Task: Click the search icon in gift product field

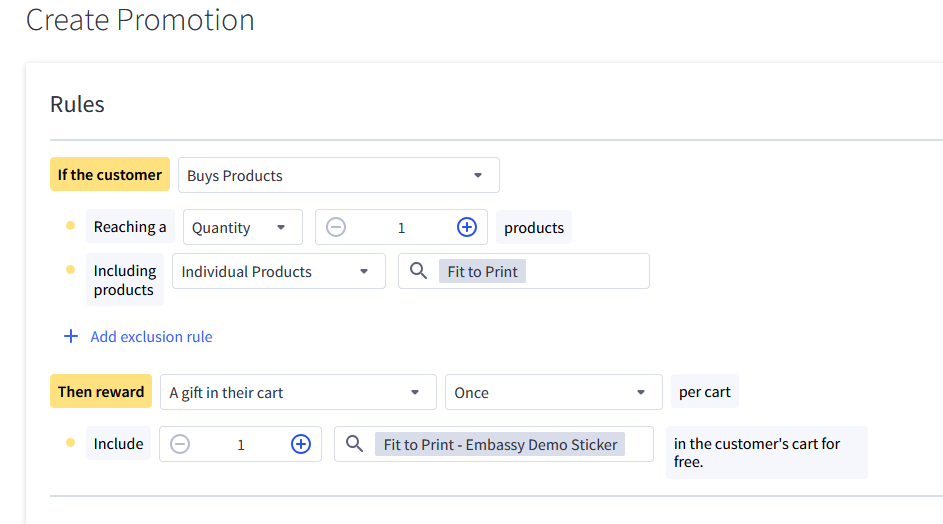Action: point(354,445)
